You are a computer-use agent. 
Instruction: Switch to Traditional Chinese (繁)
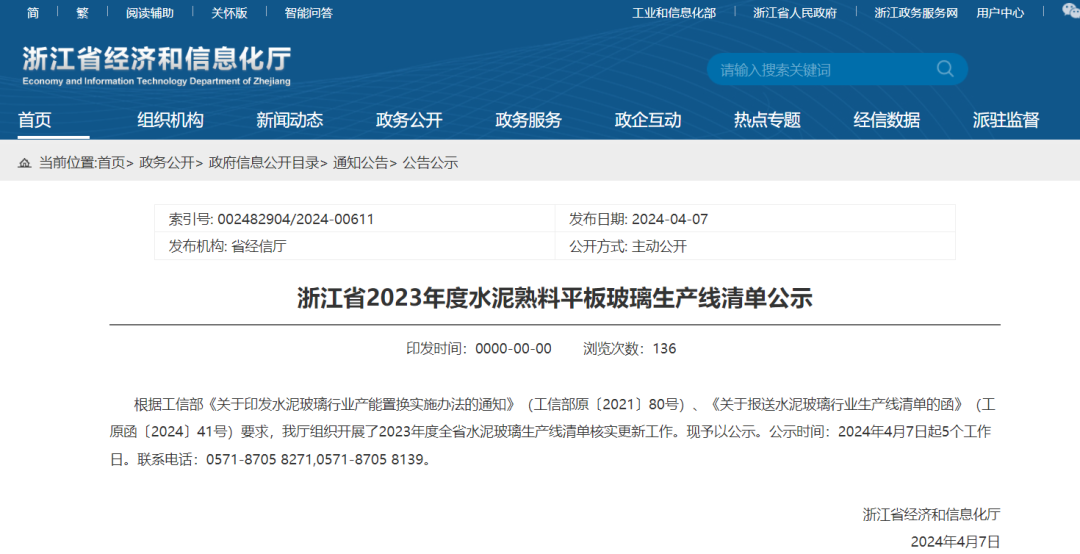click(82, 13)
